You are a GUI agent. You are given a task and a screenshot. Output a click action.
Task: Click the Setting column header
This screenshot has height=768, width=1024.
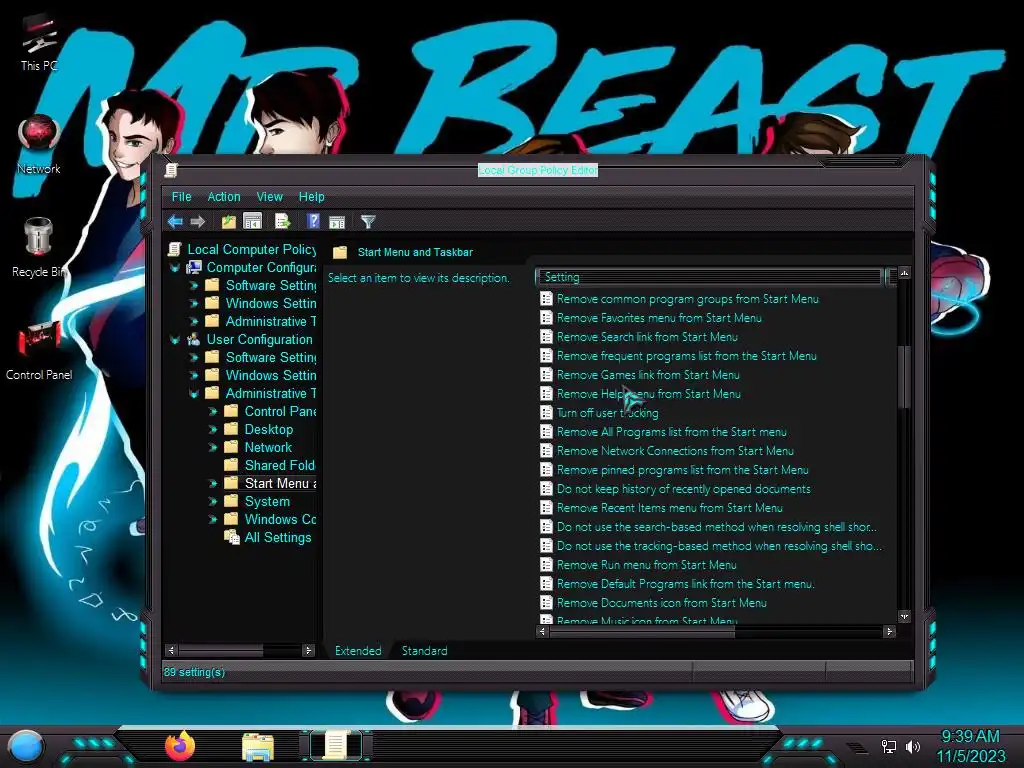(709, 277)
